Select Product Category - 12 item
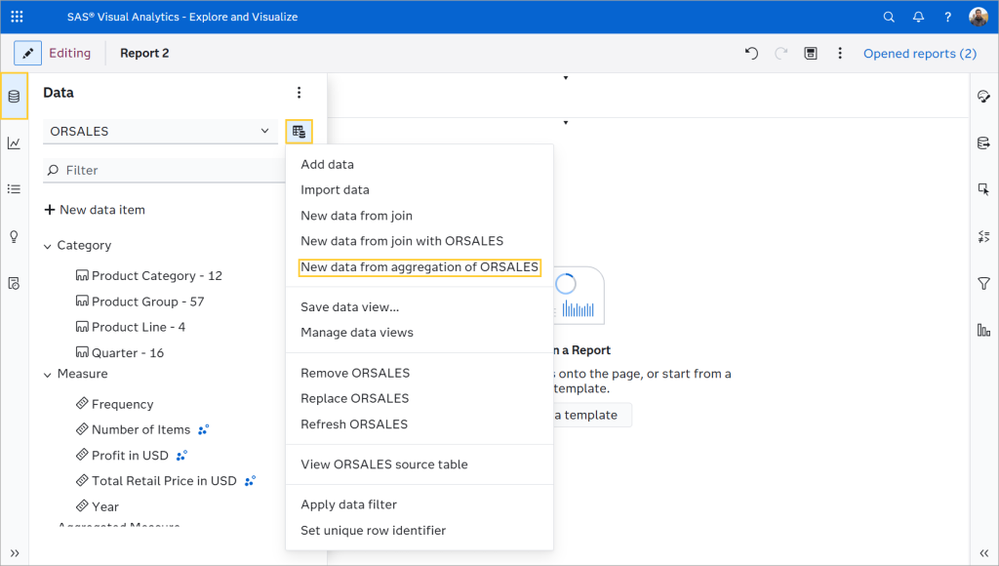 coord(148,276)
